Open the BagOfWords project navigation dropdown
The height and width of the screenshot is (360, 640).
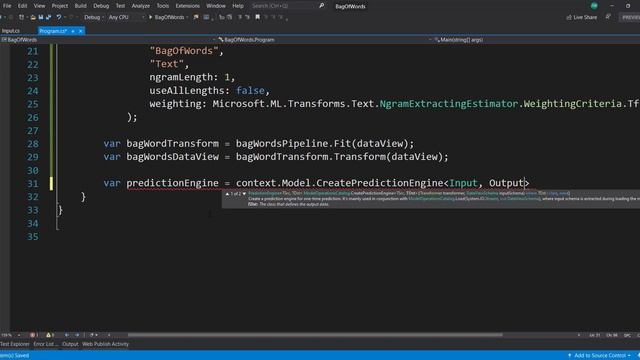click(108, 40)
